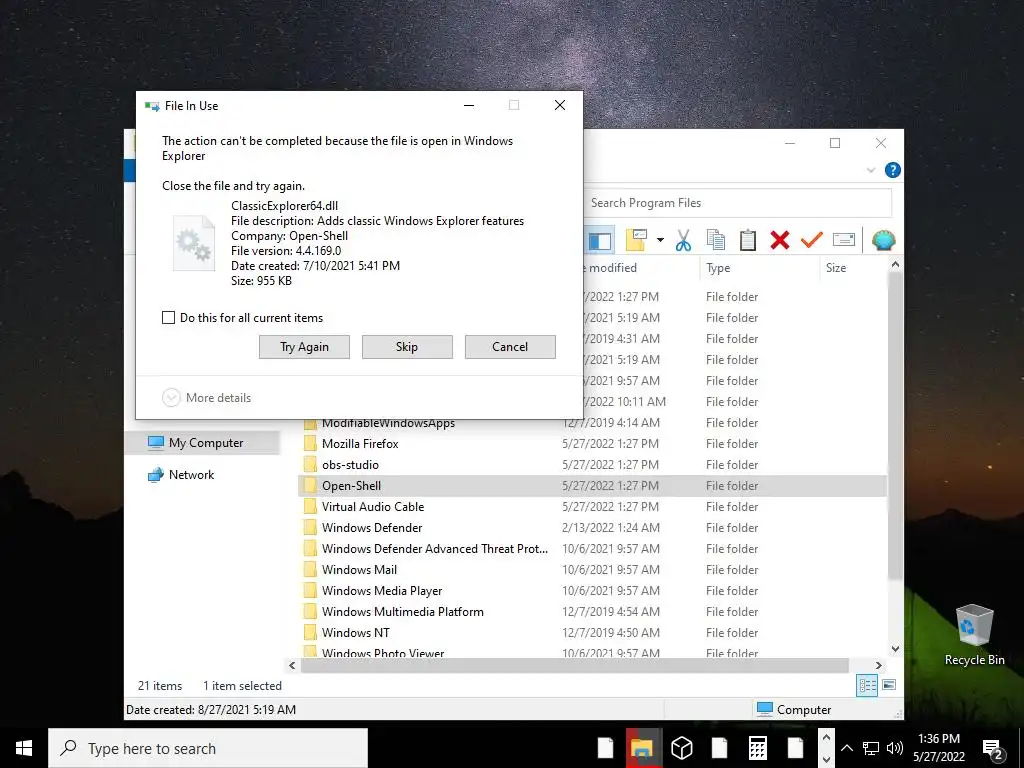Open Properties via the orange checkmark icon

tap(812, 240)
